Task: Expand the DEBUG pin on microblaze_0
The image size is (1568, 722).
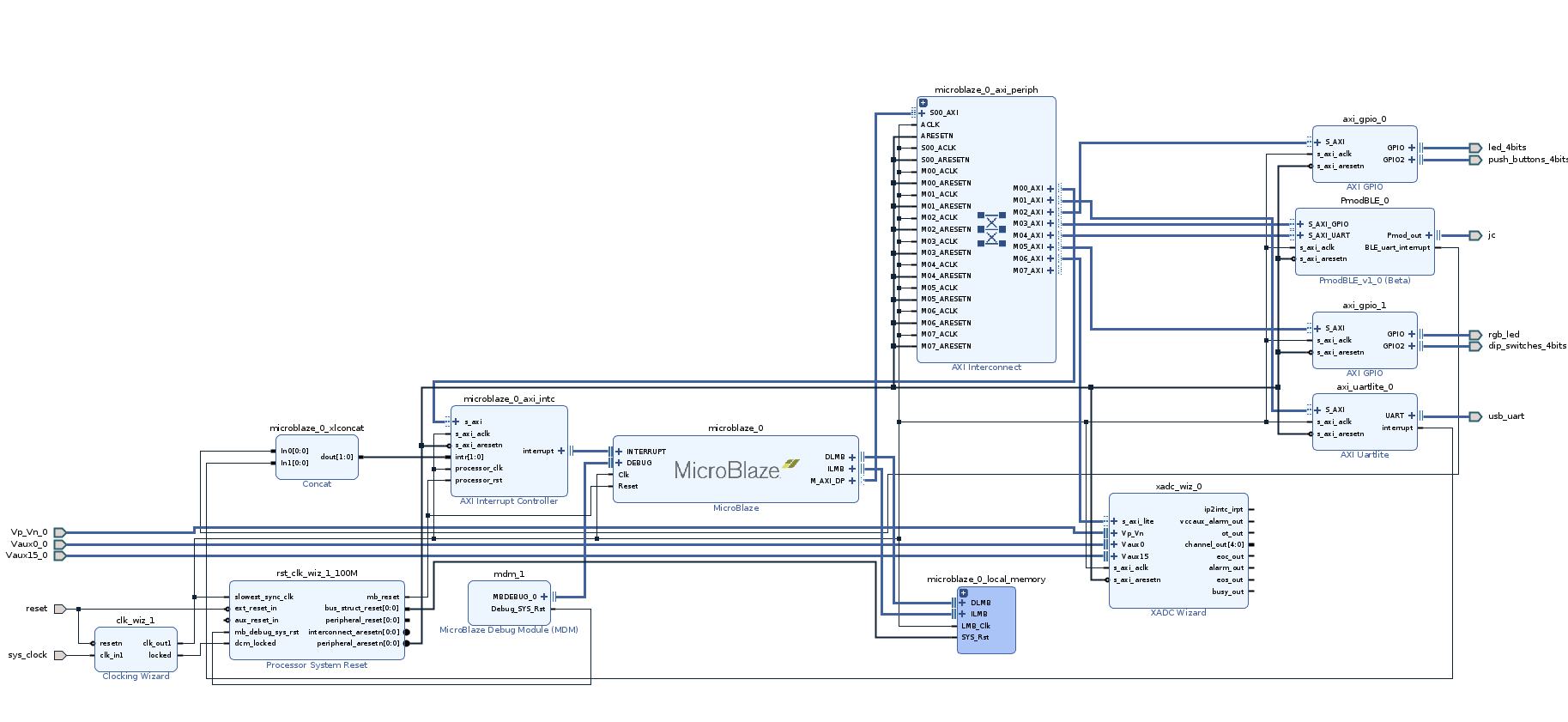Action: coord(620,463)
